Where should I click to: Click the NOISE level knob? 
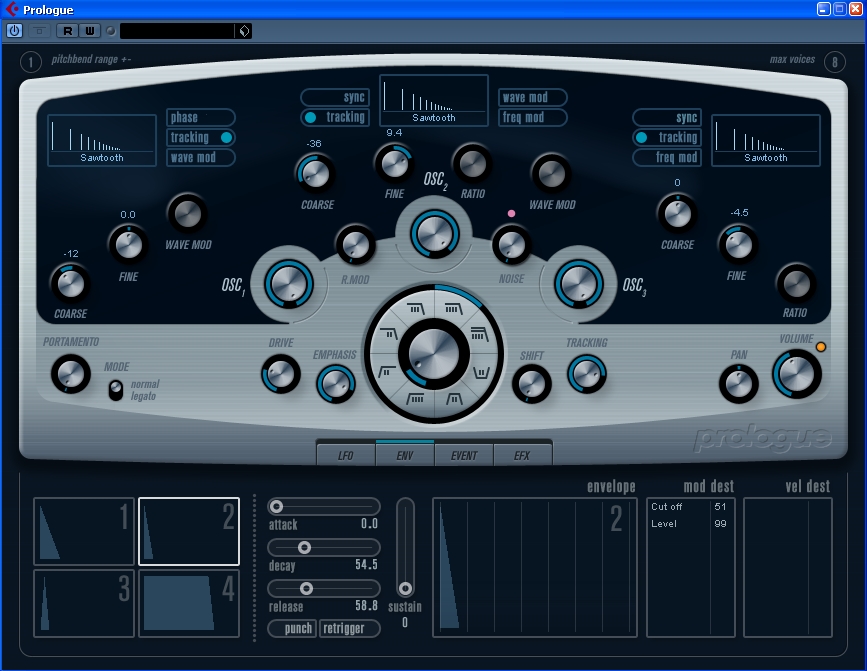[x=512, y=244]
